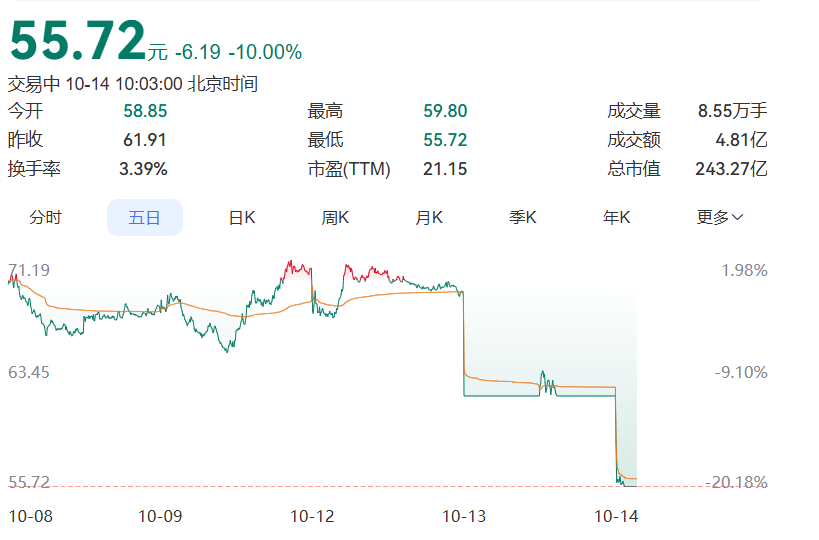Click the -10.00% change percentage
The width and height of the screenshot is (819, 540).
(265, 52)
